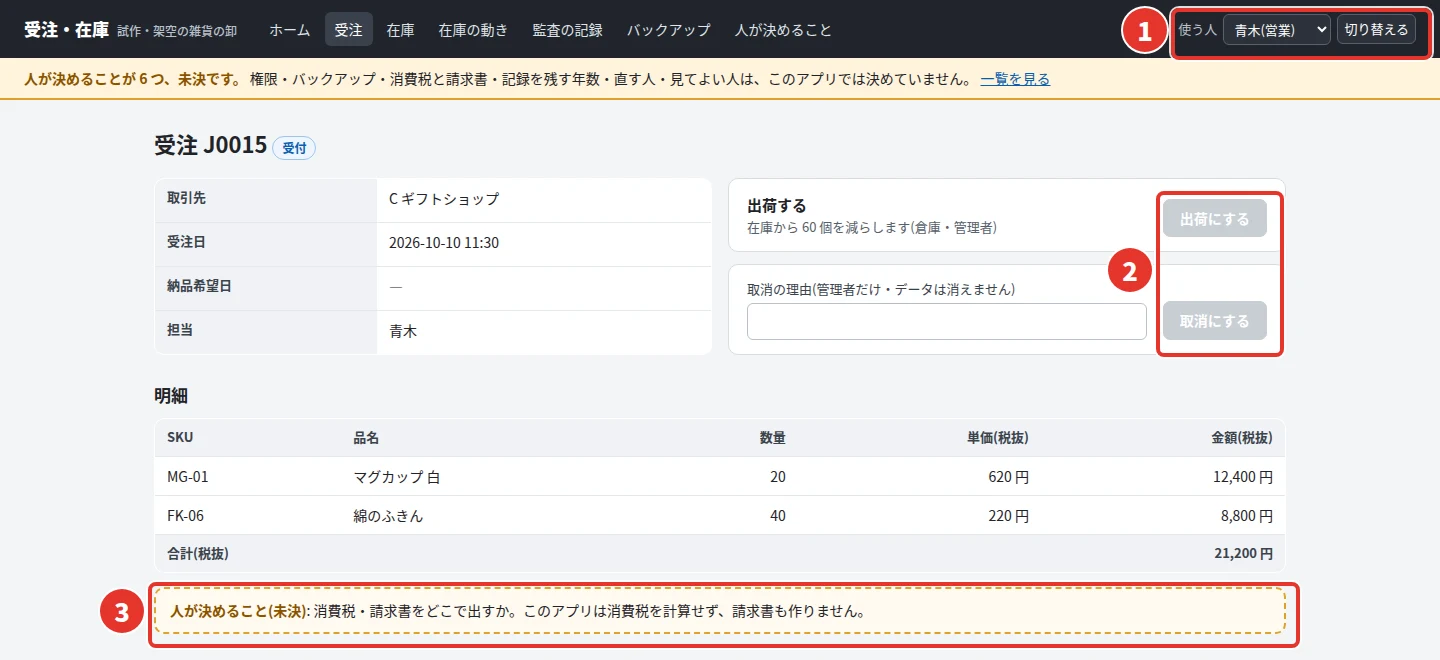Open 監査の記録 page

pyautogui.click(x=568, y=30)
